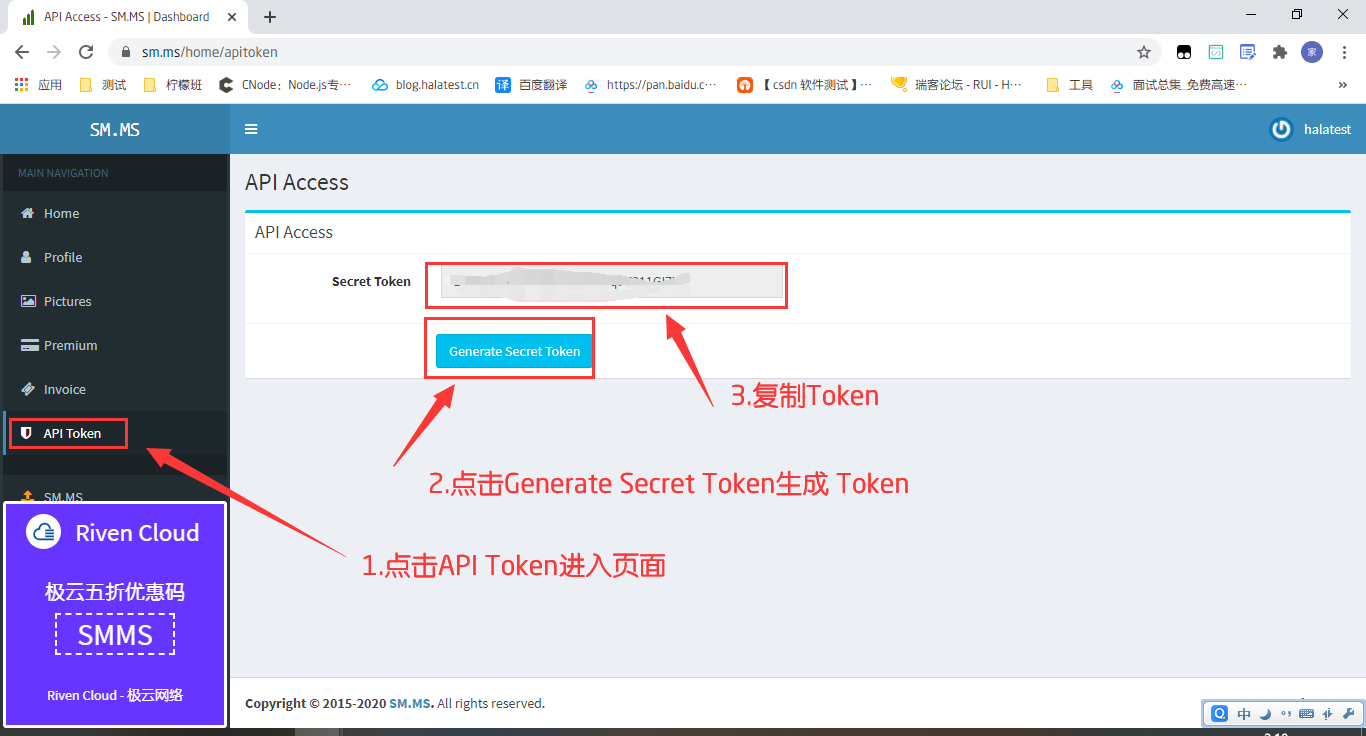Viewport: 1366px width, 736px height.
Task: Click the input method Q logo icon
Action: [1220, 713]
